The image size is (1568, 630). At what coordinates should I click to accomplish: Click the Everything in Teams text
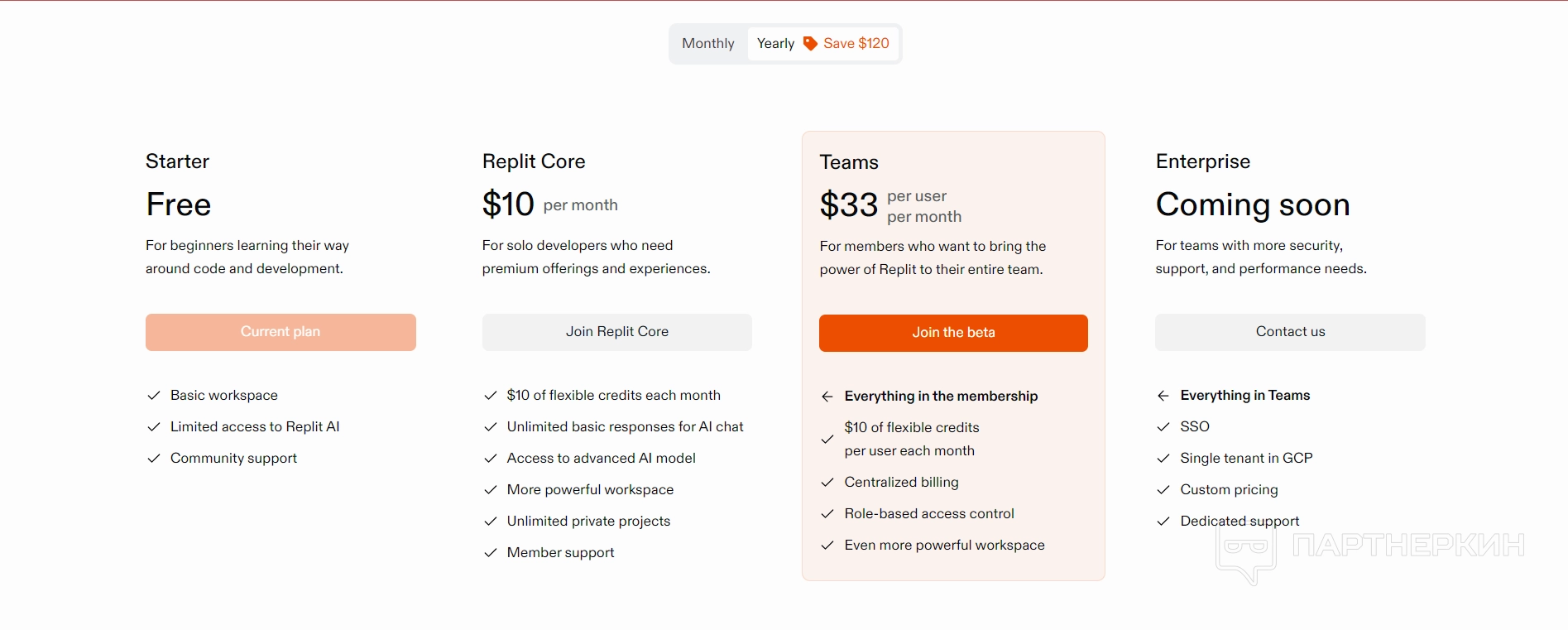(1244, 396)
